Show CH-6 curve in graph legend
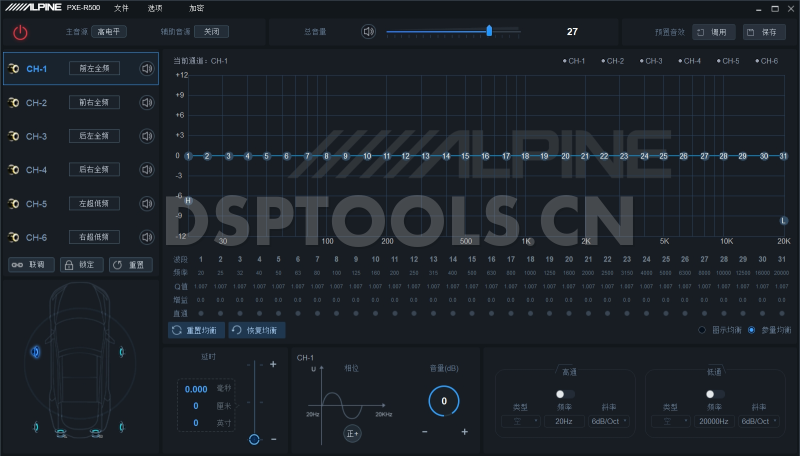Image resolution: width=800 pixels, height=456 pixels. [x=767, y=61]
